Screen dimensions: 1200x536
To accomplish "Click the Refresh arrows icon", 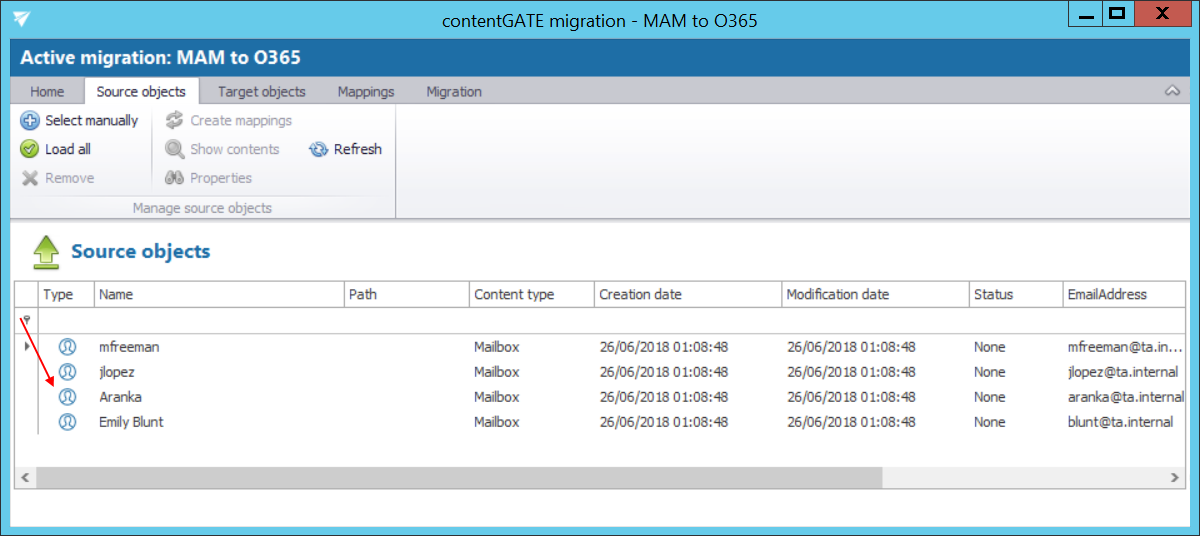I will point(319,150).
